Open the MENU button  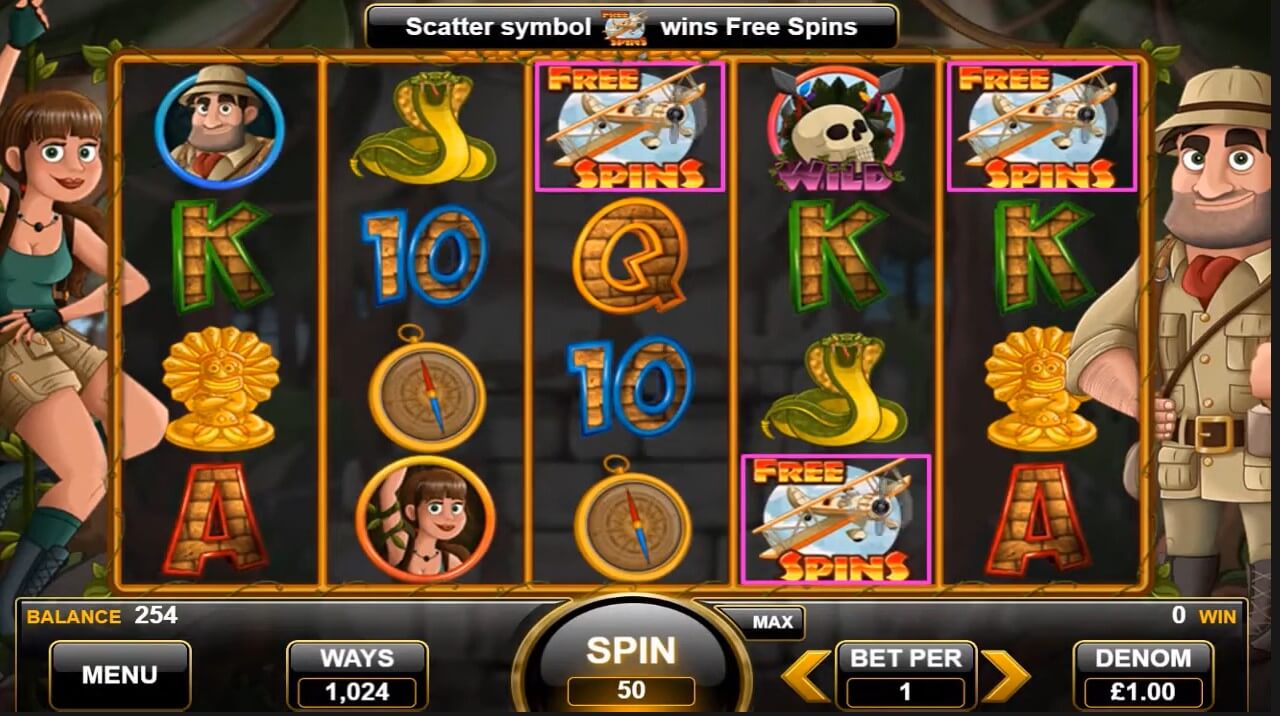pyautogui.click(x=120, y=675)
